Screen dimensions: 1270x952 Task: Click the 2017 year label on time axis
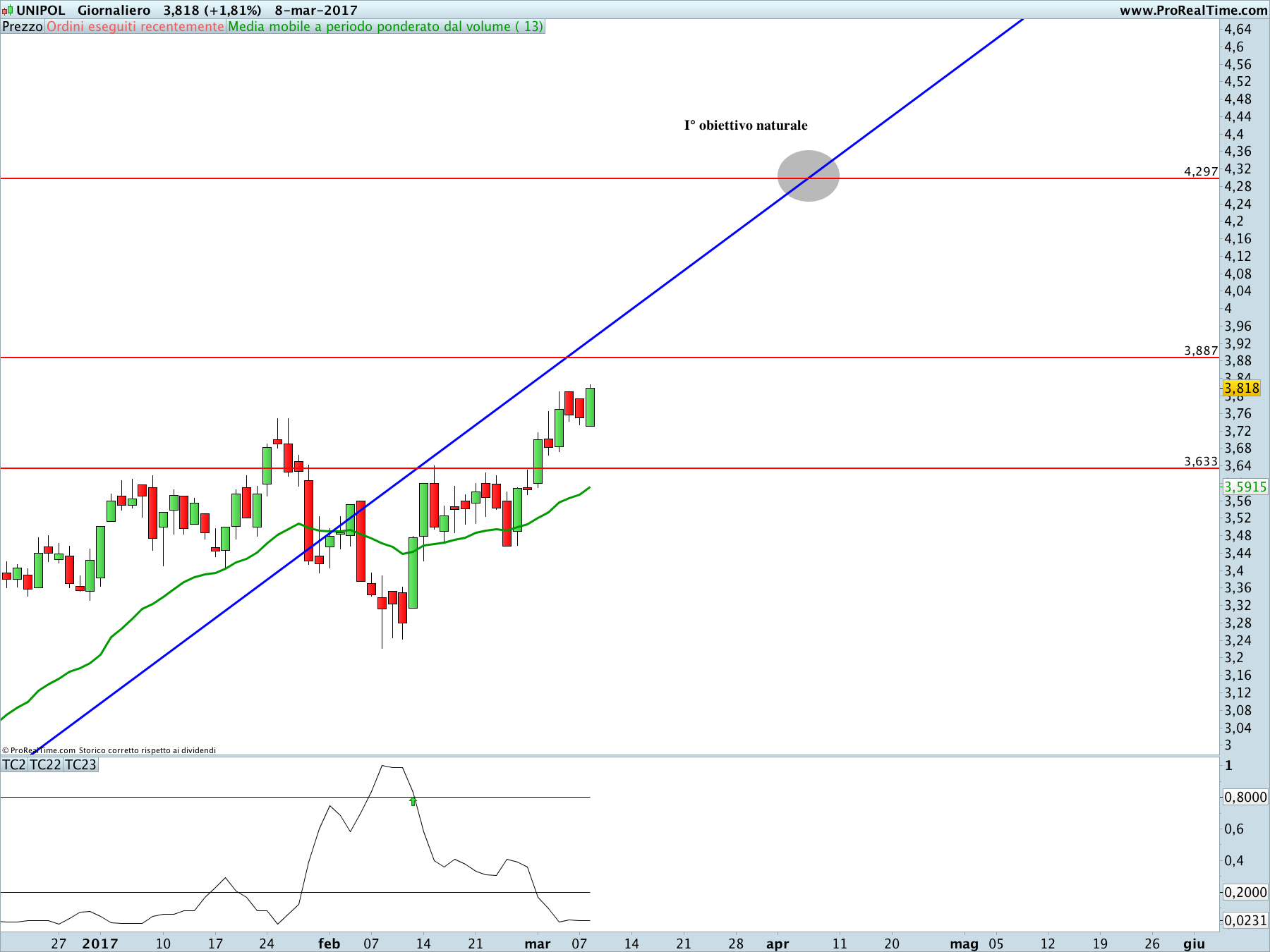coord(100,944)
